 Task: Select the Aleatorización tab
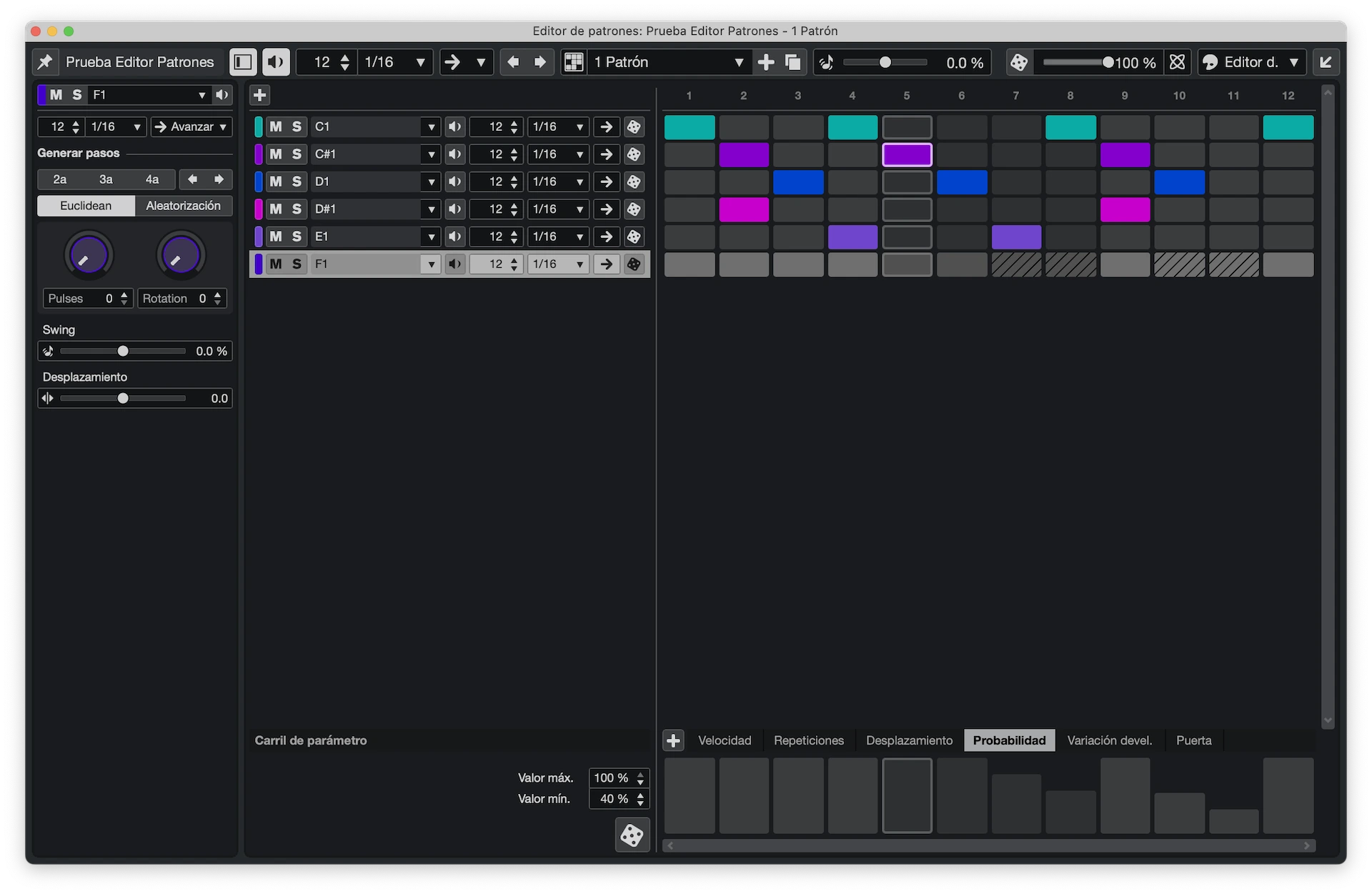click(184, 206)
